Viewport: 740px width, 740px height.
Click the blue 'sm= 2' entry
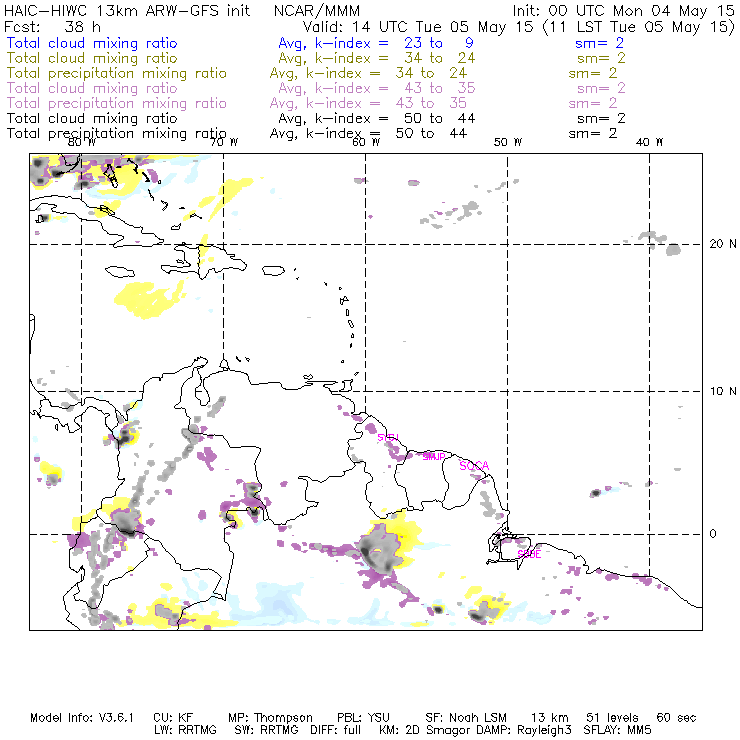click(599, 43)
